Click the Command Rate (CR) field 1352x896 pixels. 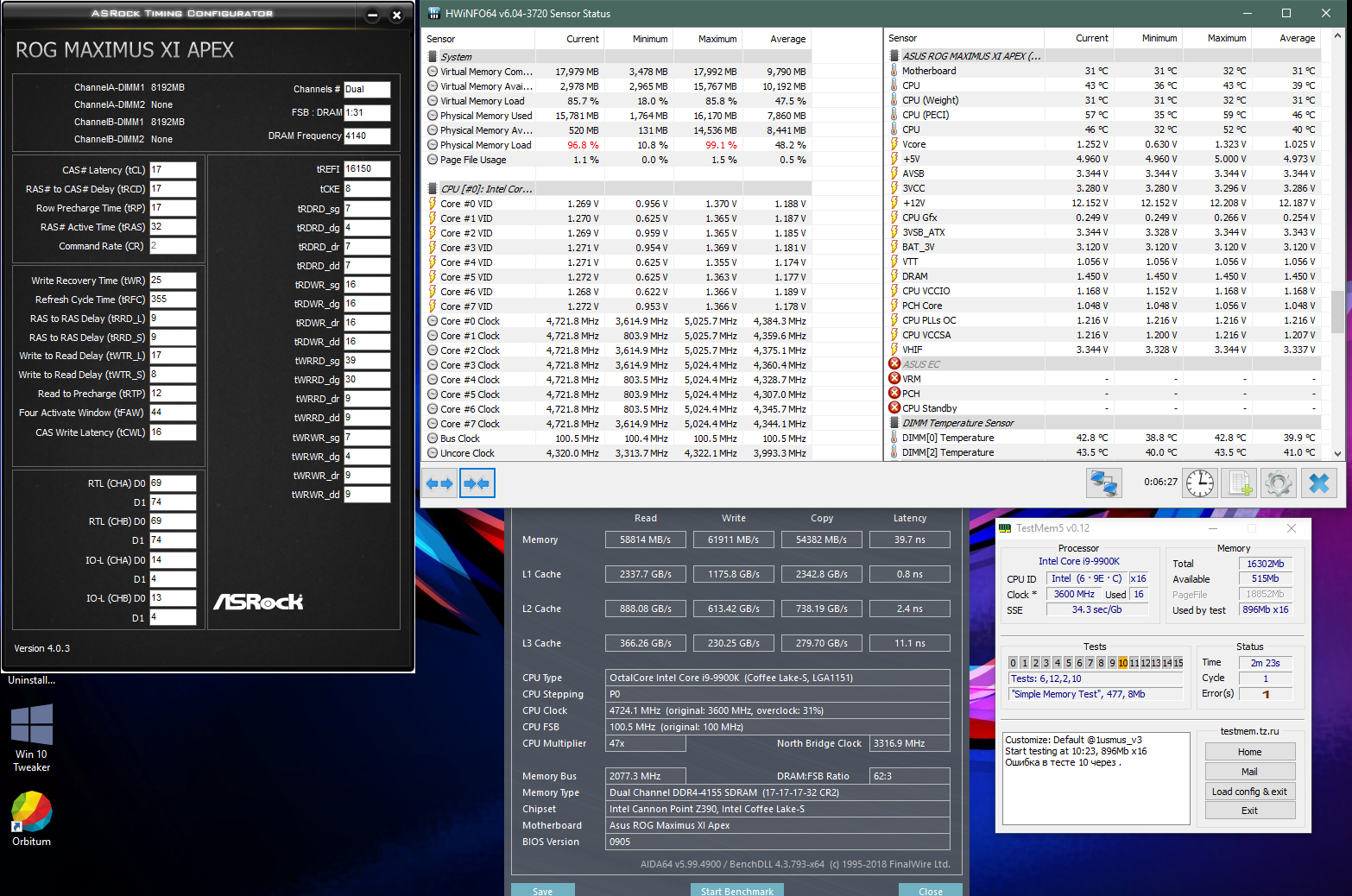click(173, 246)
